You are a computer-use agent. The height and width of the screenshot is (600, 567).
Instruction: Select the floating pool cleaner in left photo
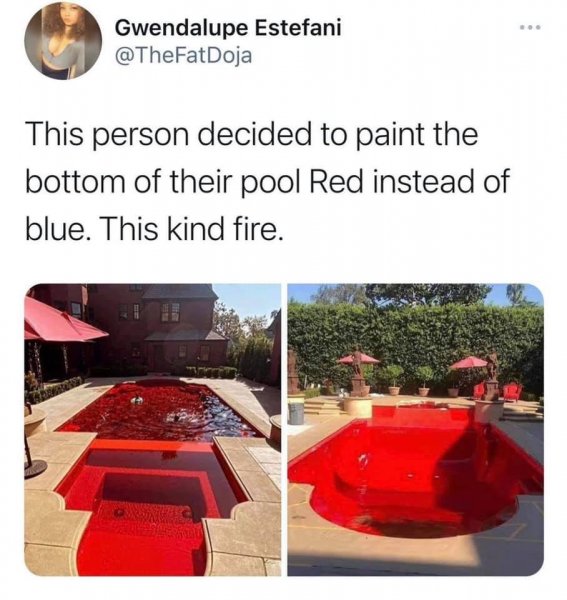137,401
